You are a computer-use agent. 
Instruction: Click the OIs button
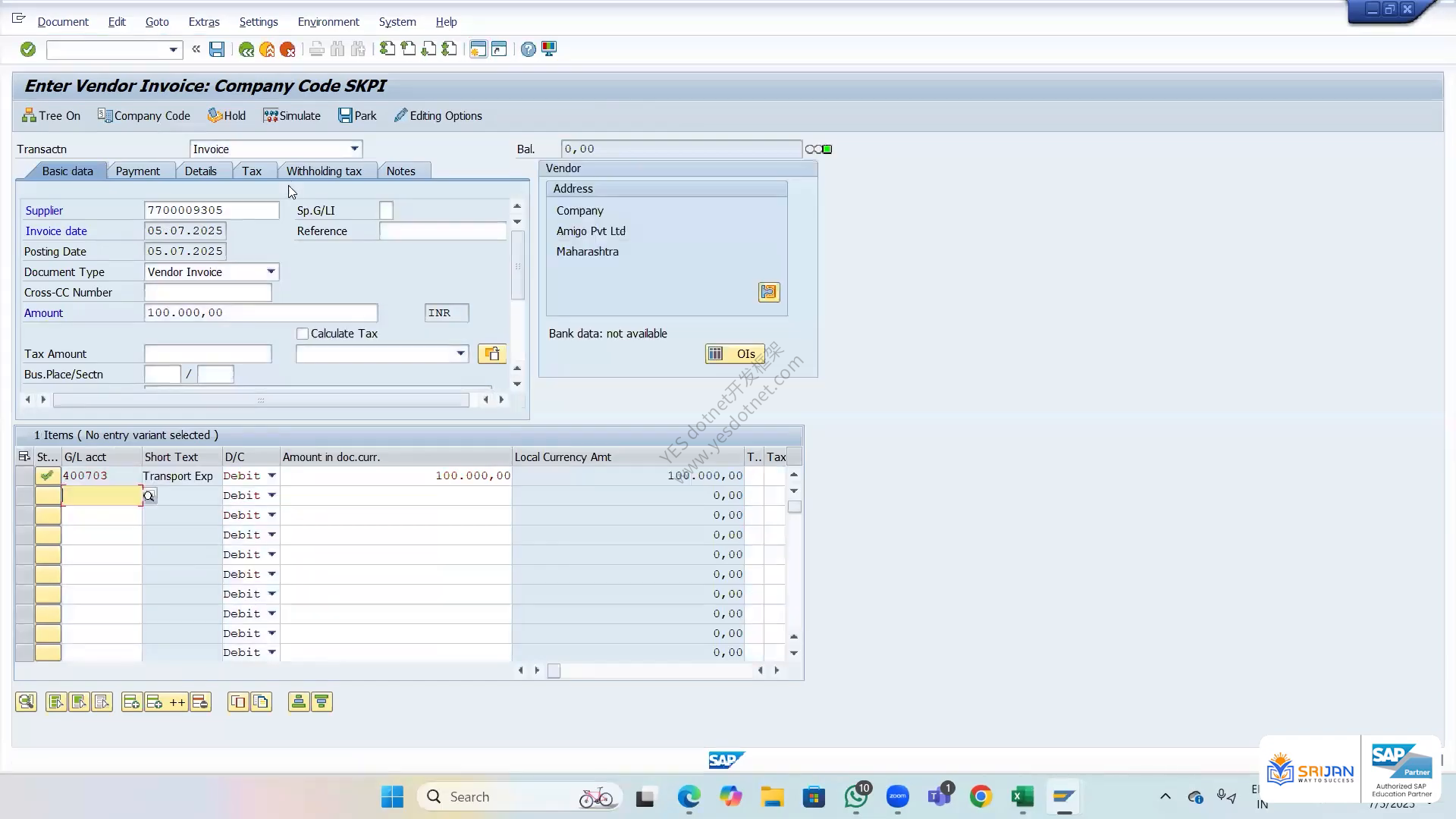[x=735, y=354]
